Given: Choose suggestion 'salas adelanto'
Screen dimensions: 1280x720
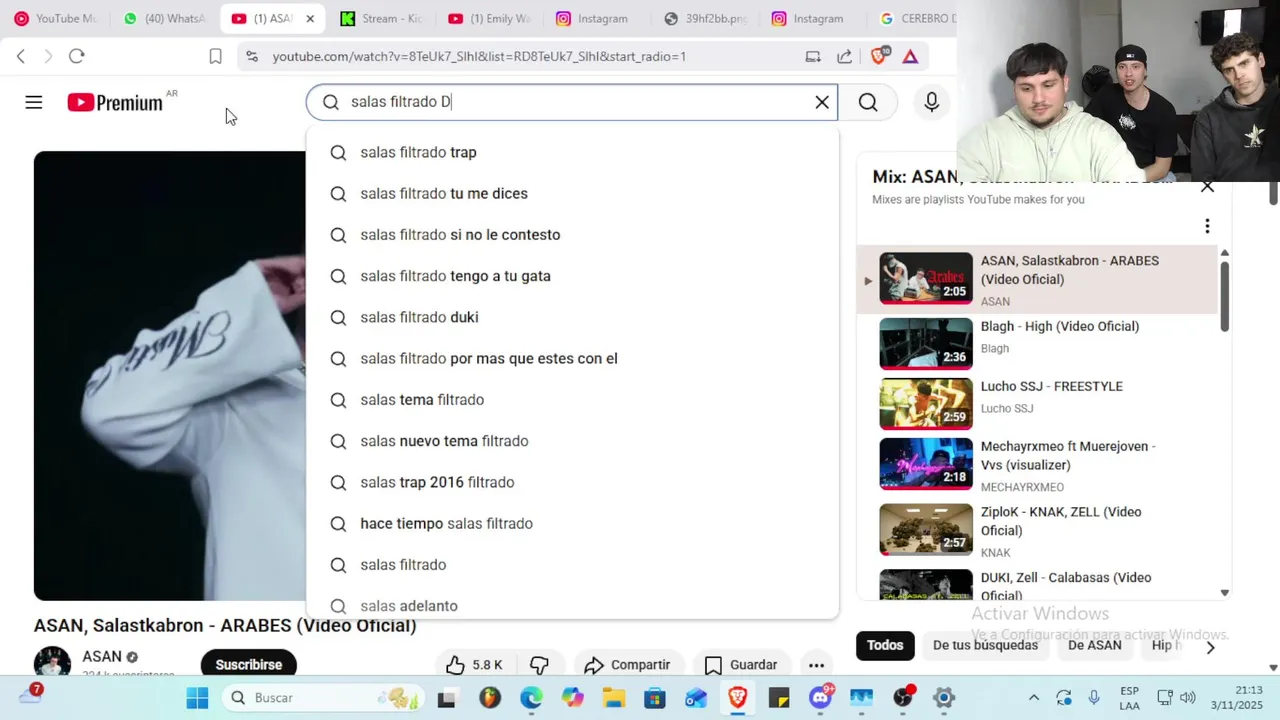Looking at the screenshot, I should (x=572, y=606).
